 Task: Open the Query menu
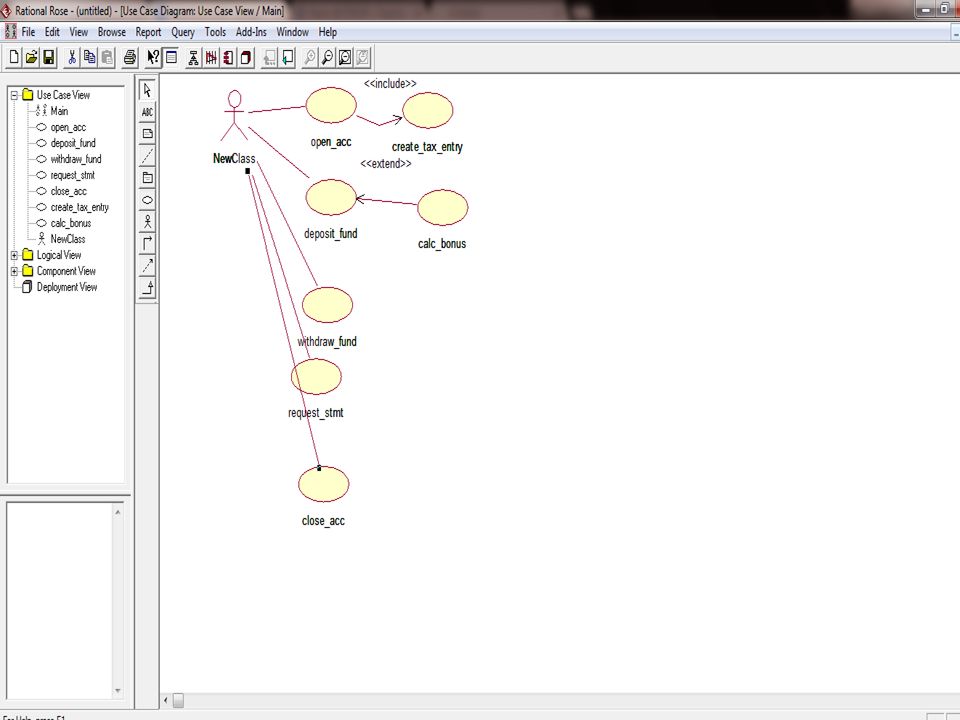pos(182,32)
